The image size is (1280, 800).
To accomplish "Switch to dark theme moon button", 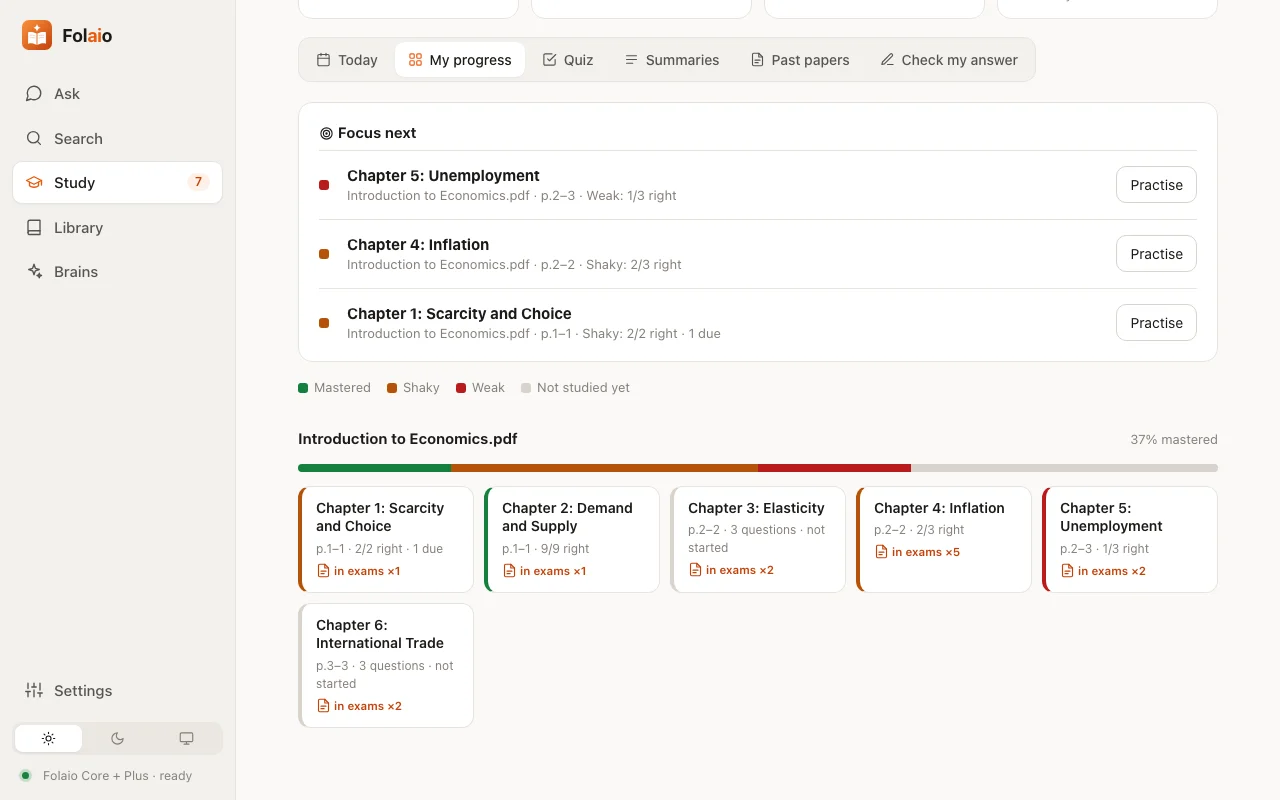I will pyautogui.click(x=117, y=739).
